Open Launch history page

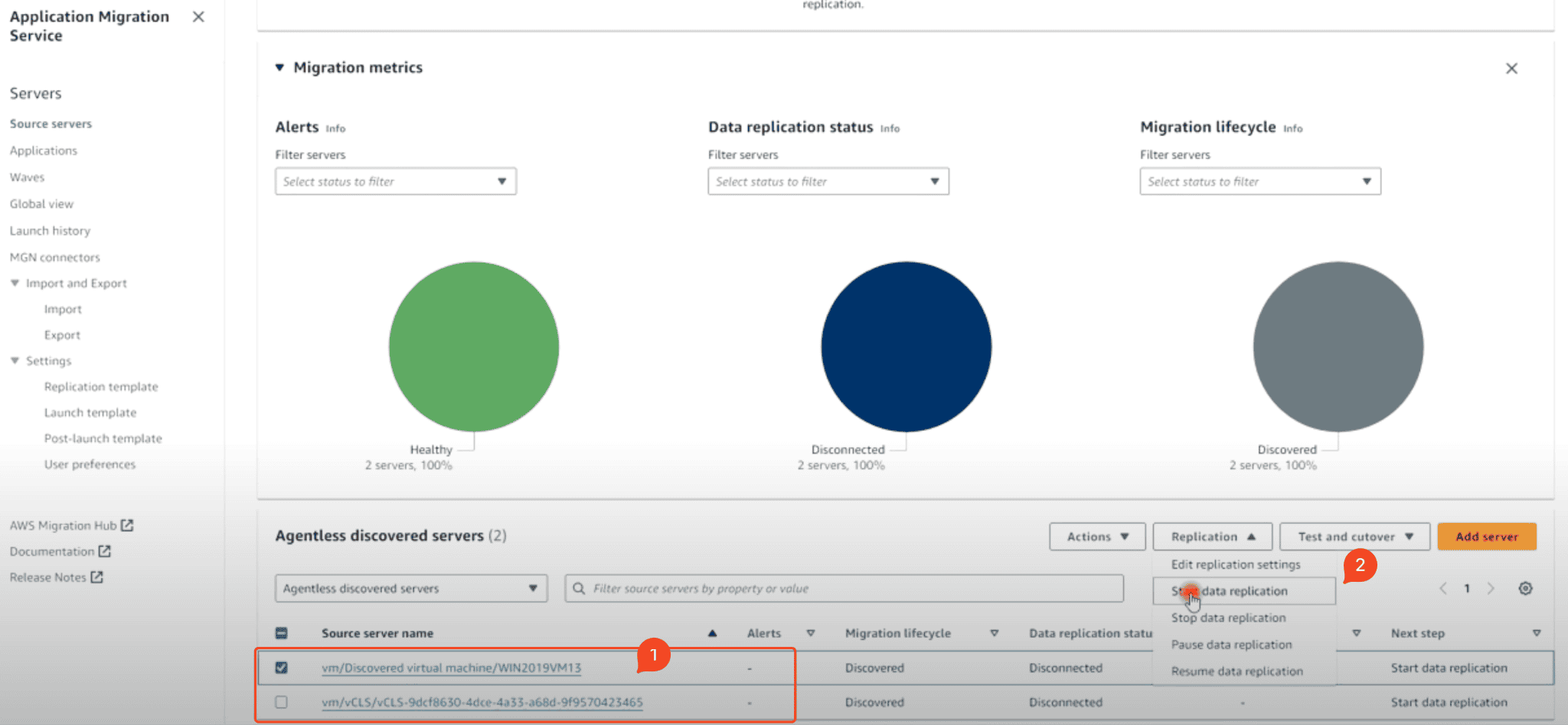[x=50, y=230]
